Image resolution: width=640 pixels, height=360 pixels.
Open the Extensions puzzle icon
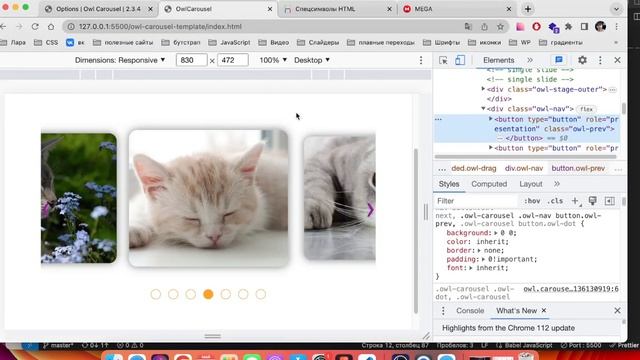pyautogui.click(x=569, y=27)
